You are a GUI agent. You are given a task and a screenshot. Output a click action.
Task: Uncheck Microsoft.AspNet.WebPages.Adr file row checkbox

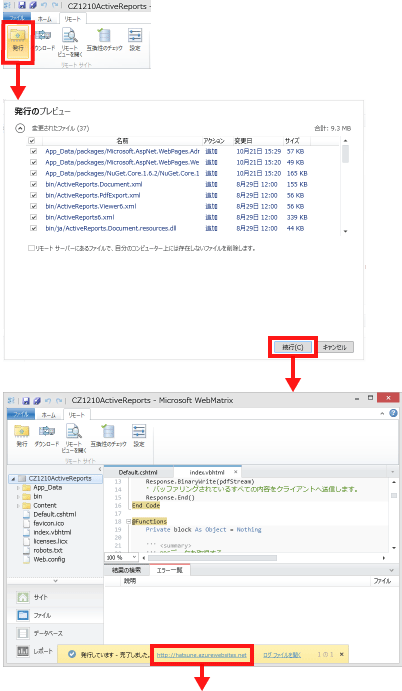click(x=34, y=151)
